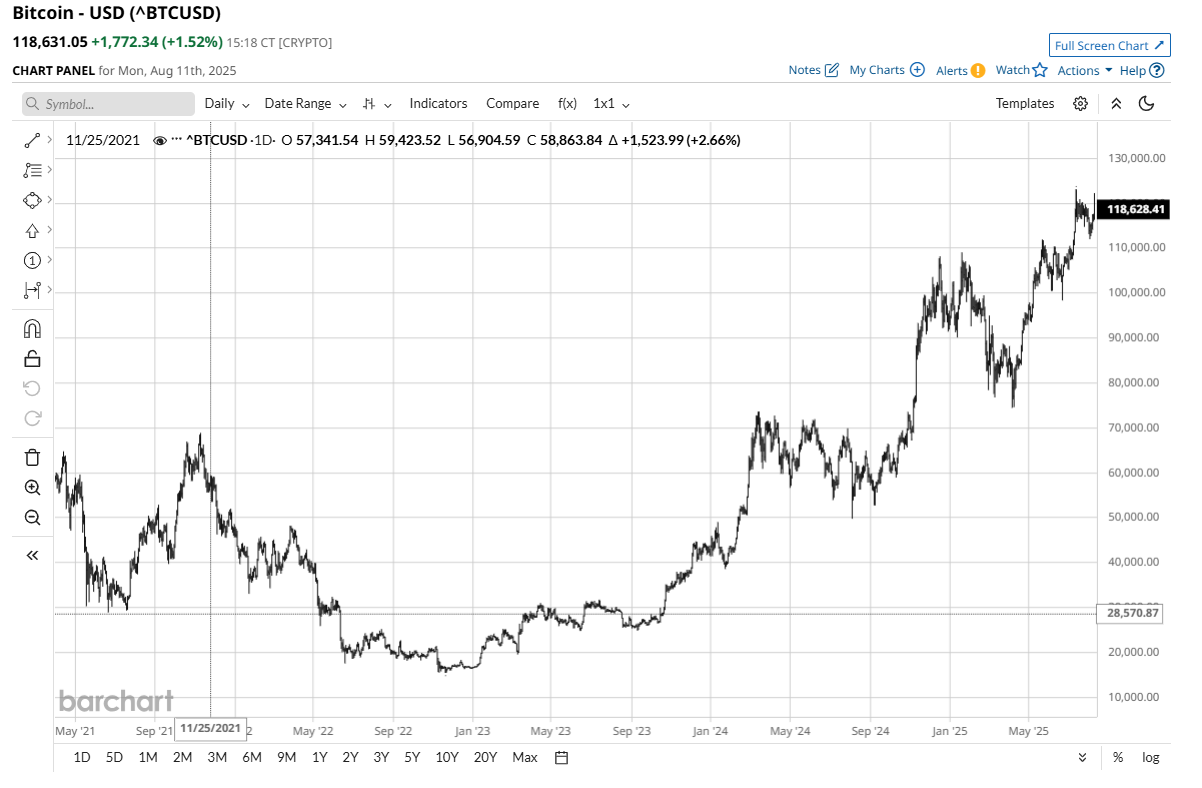The height and width of the screenshot is (788, 1202).
Task: Toggle log scale mode
Action: [x=1151, y=757]
